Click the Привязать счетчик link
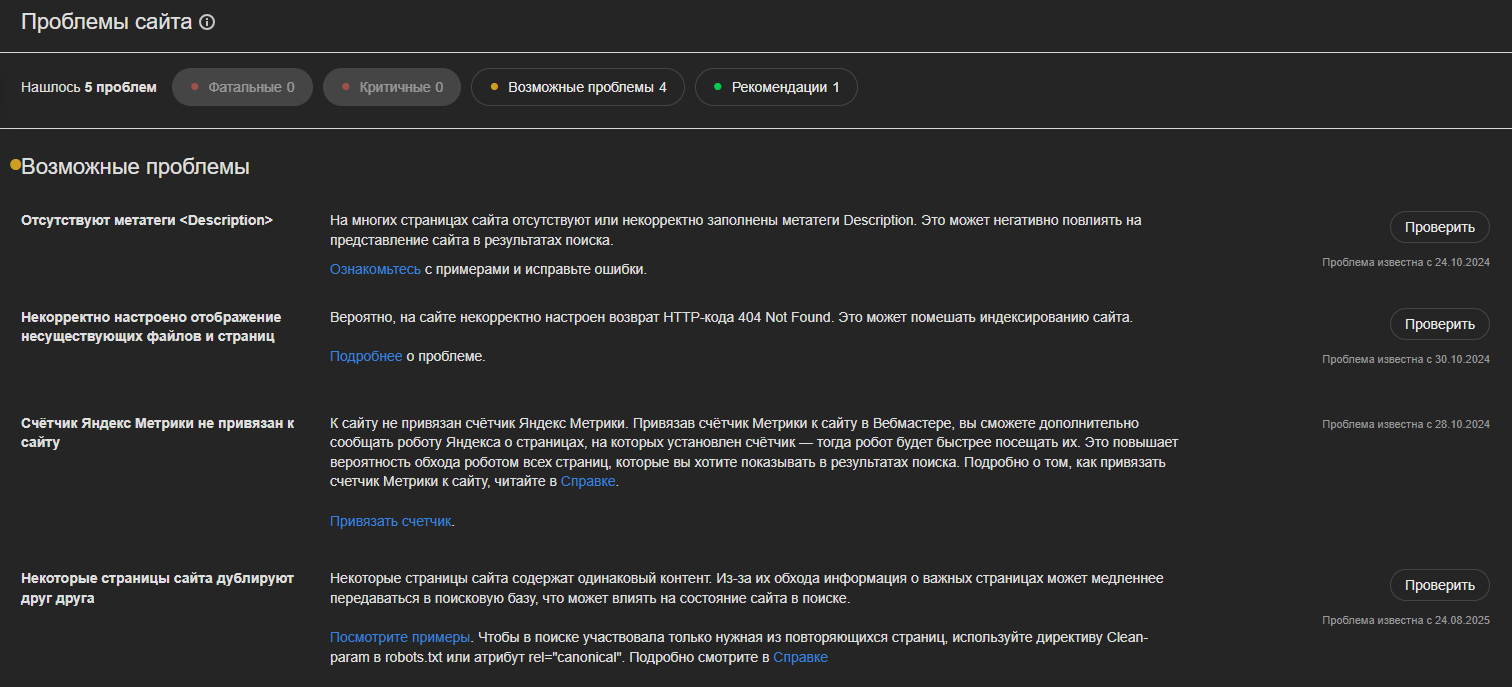The height and width of the screenshot is (687, 1512). (x=391, y=521)
